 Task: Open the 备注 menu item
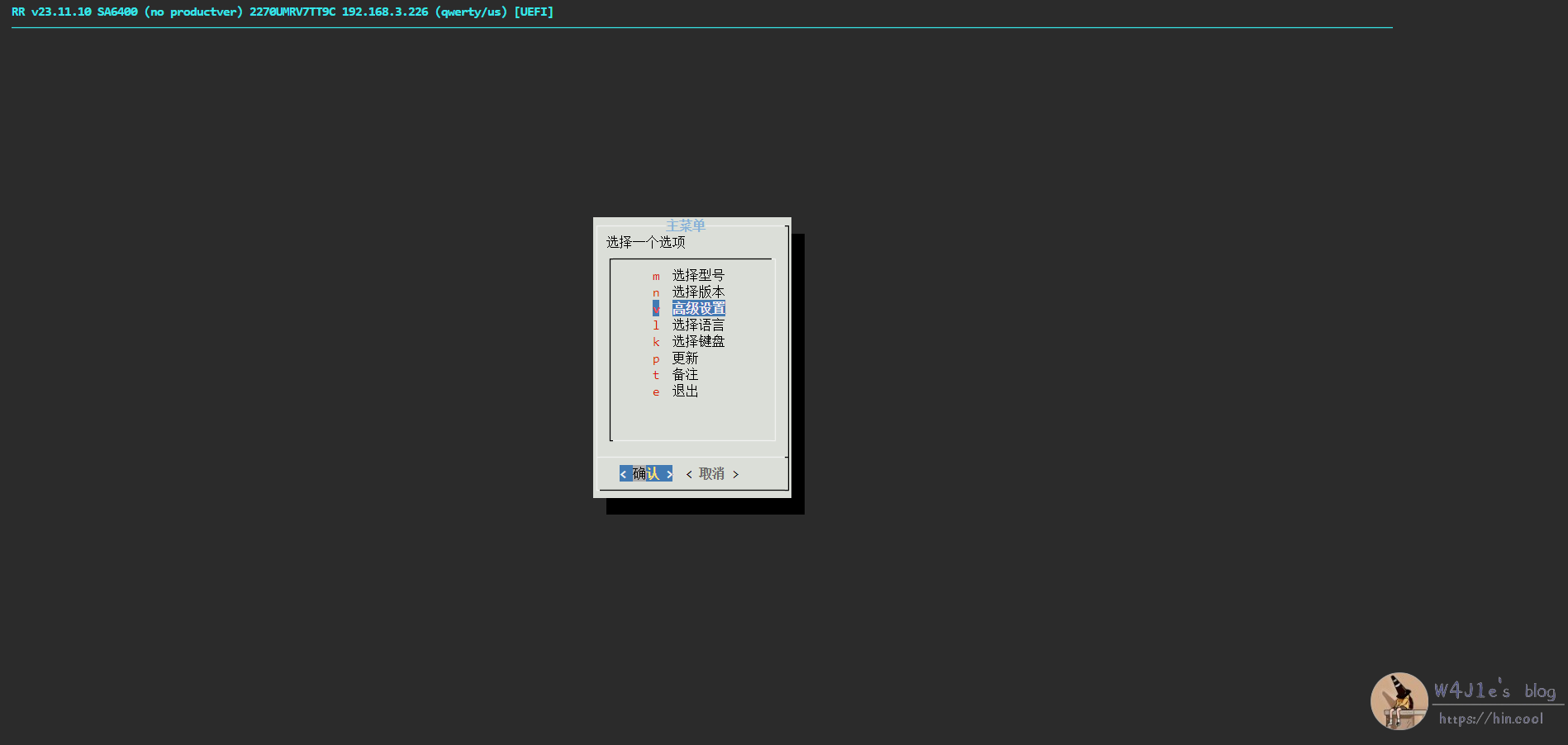(685, 374)
